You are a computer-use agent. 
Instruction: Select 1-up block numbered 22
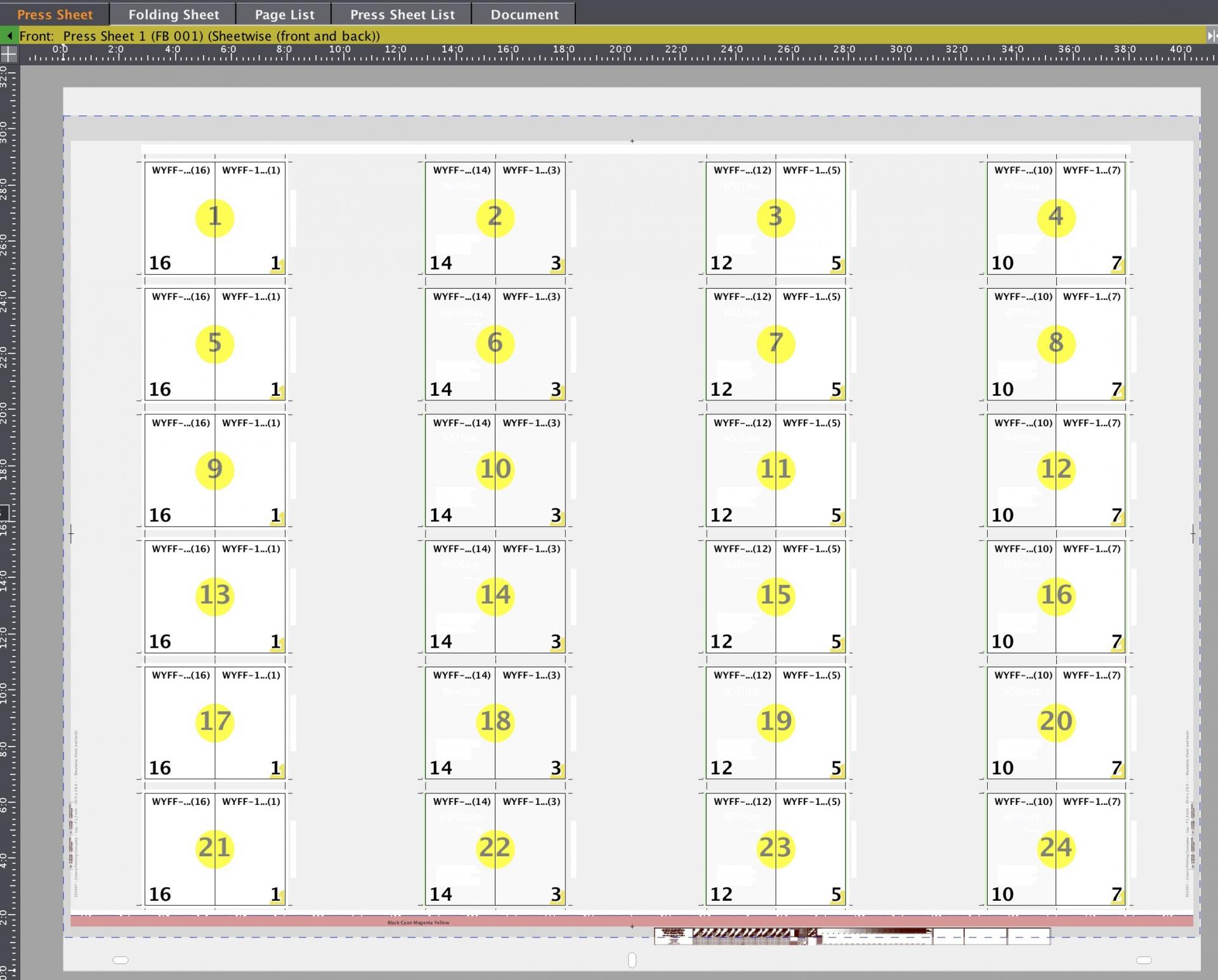[x=495, y=849]
